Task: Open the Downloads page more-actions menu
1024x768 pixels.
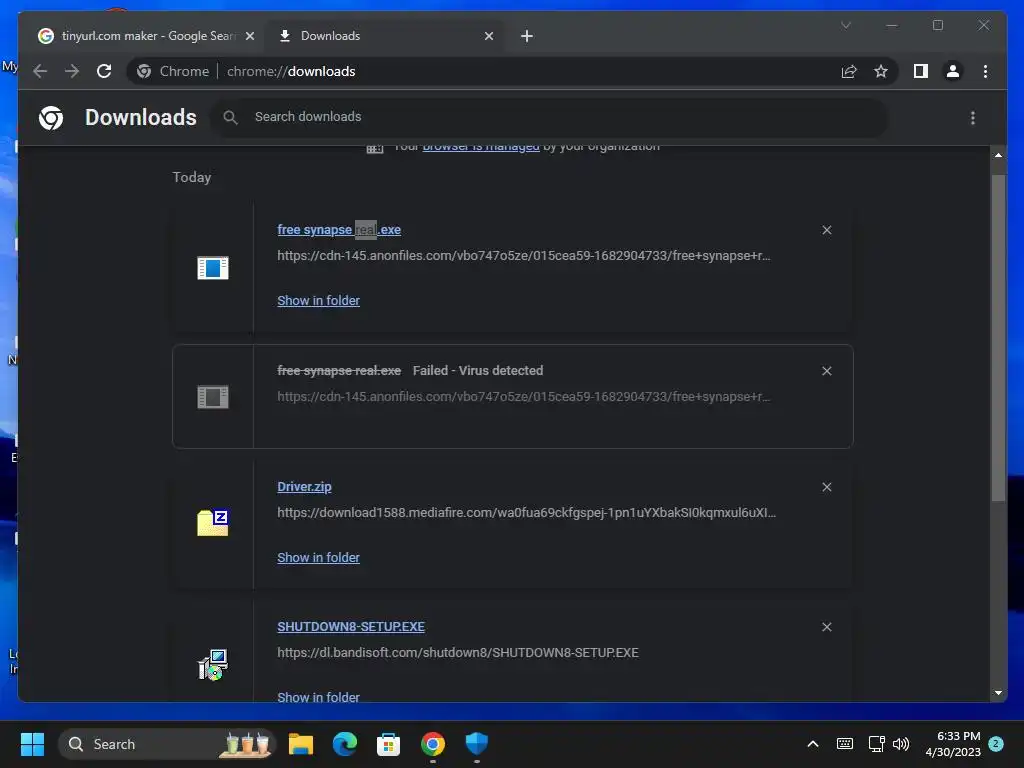Action: pyautogui.click(x=973, y=118)
